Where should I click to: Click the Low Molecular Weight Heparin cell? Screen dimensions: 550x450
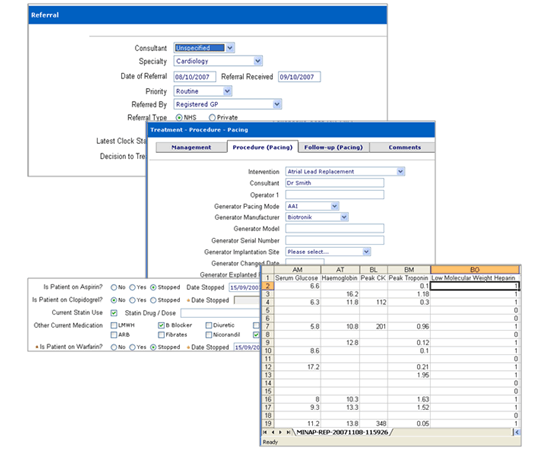475,278
